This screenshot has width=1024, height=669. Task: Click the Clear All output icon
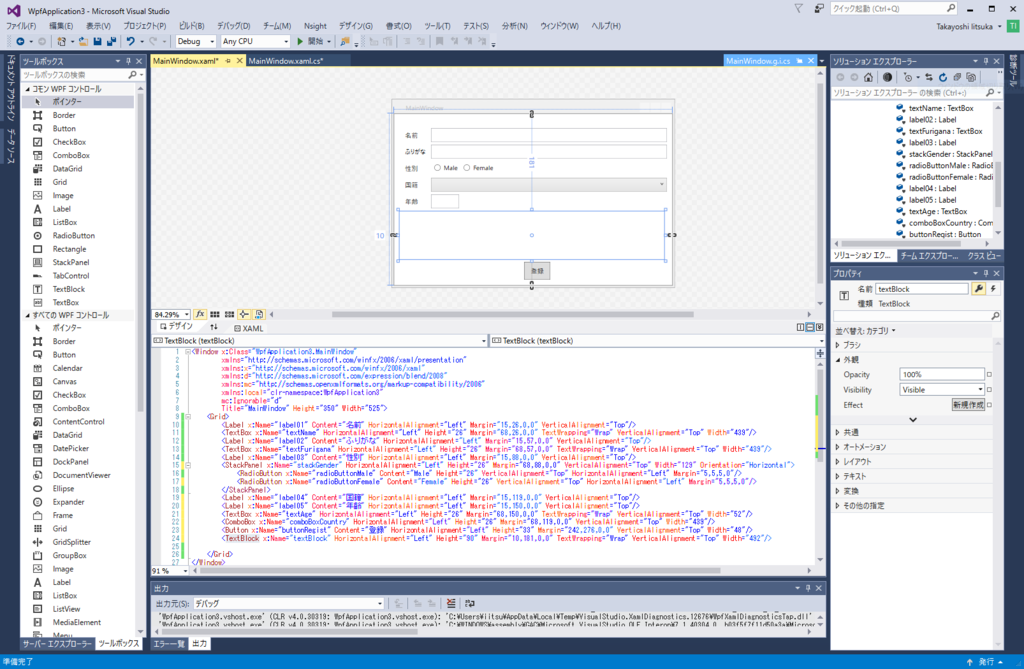(451, 604)
